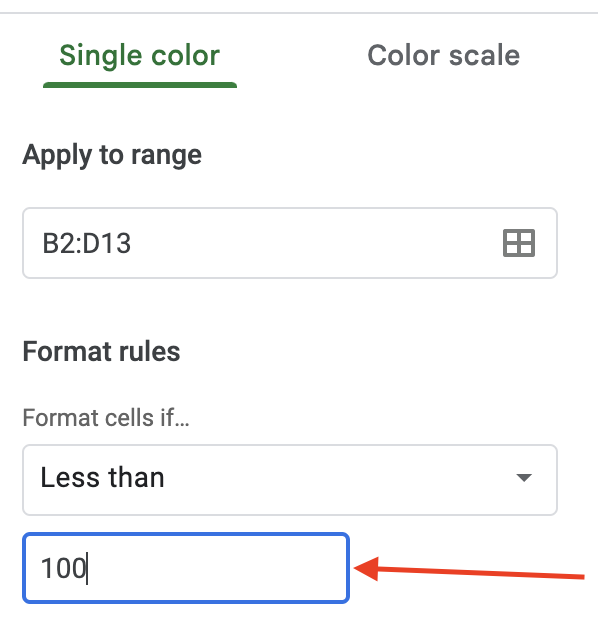The width and height of the screenshot is (598, 644).
Task: Open range picker with the table grid icon
Action: tap(519, 243)
